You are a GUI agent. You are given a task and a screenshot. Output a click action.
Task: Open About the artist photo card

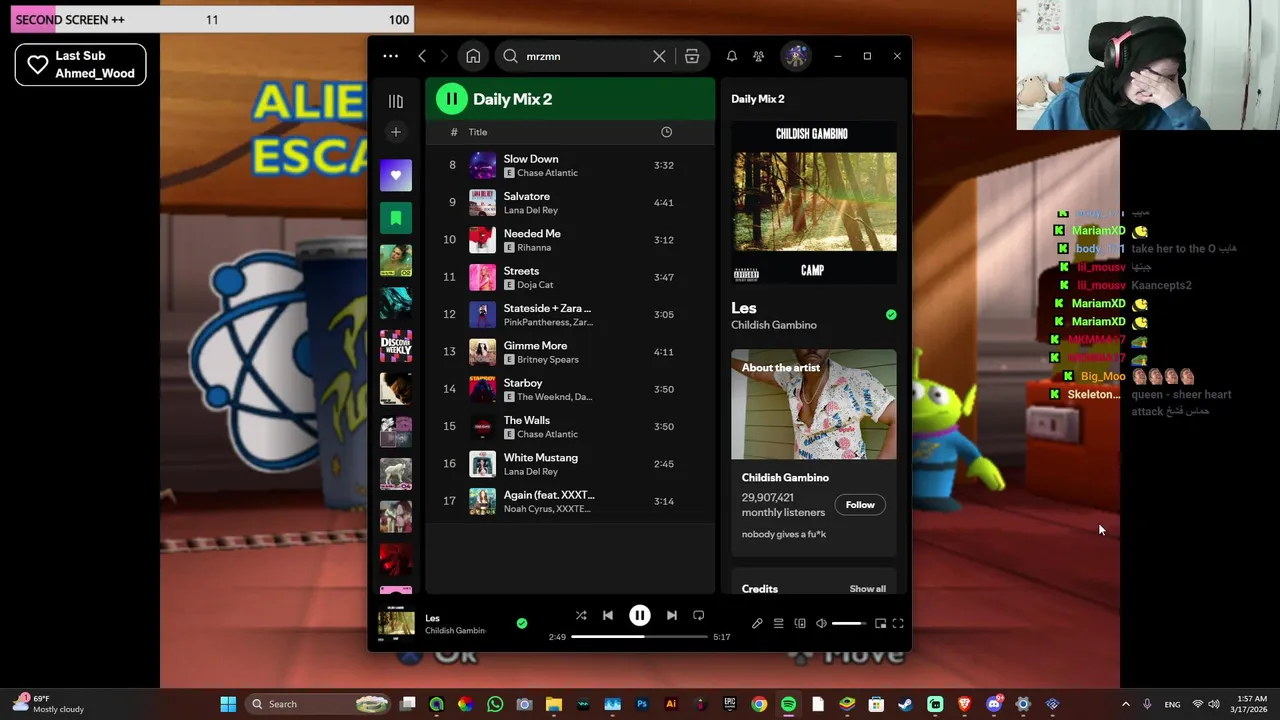tap(814, 404)
